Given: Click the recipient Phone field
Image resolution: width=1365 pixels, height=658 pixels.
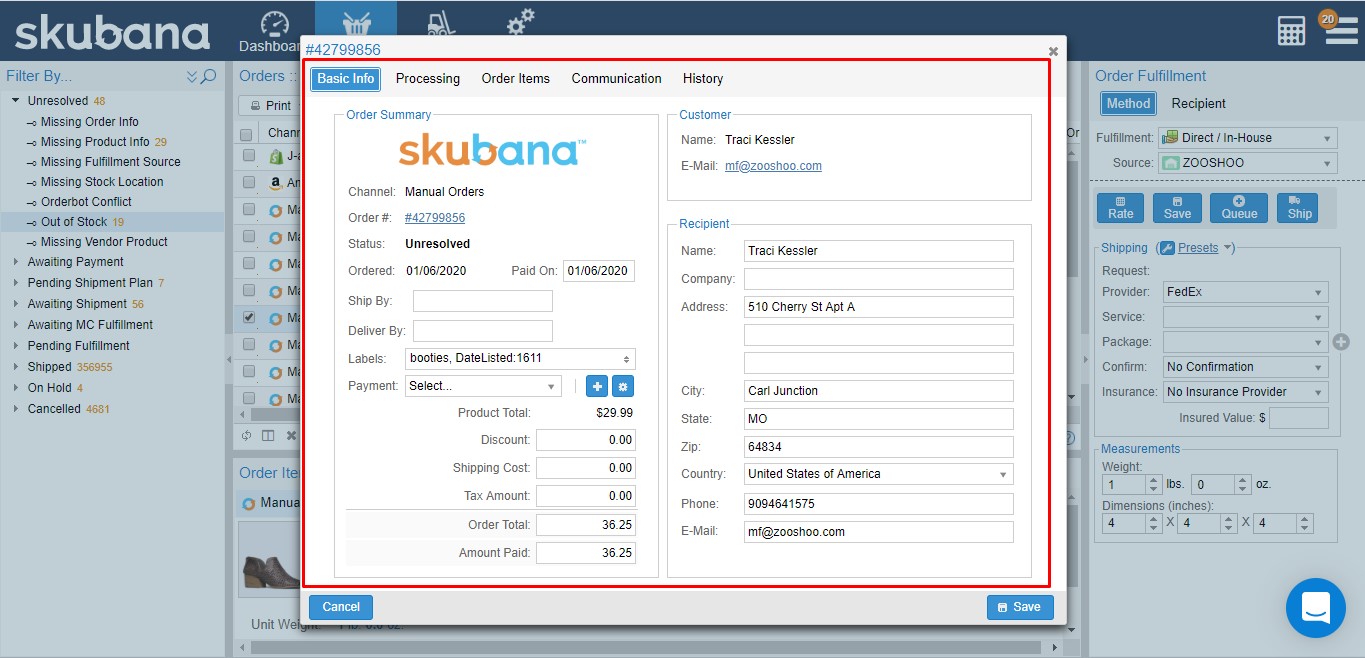Looking at the screenshot, I should [879, 504].
